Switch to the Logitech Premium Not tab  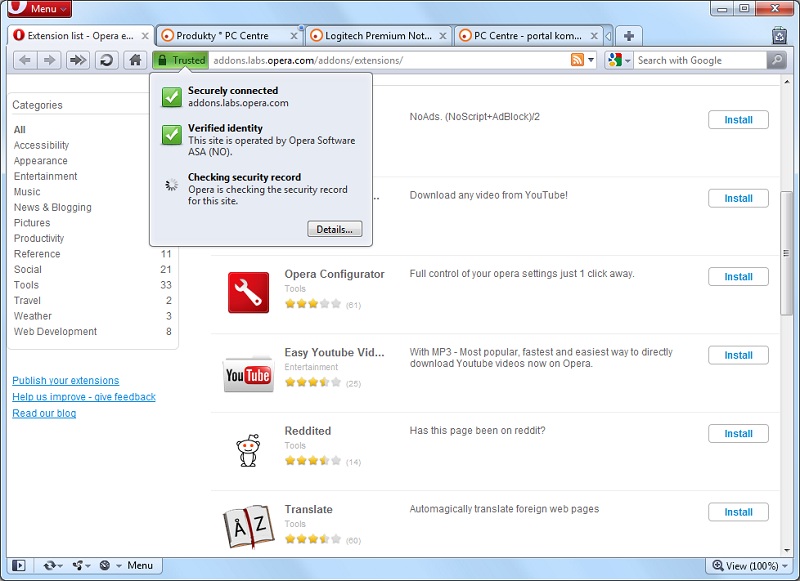coord(376,33)
